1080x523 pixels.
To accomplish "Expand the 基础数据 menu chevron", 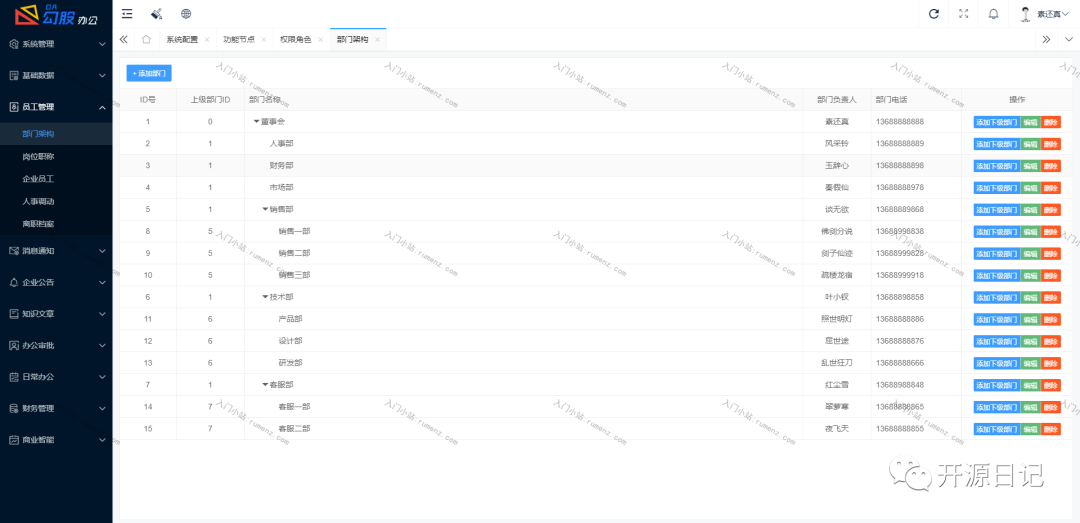I will [x=102, y=75].
